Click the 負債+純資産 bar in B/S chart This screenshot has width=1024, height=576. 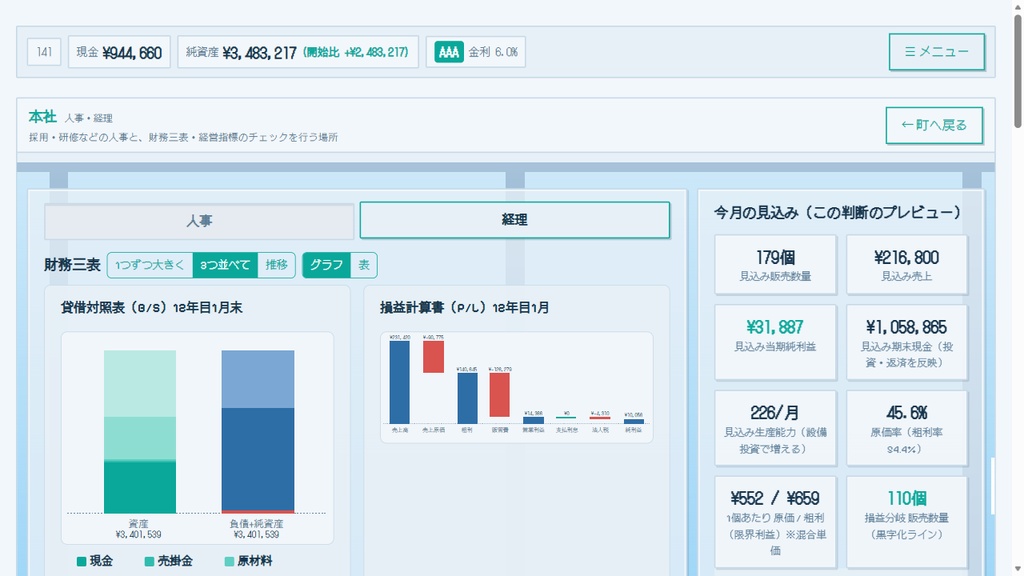tap(258, 432)
